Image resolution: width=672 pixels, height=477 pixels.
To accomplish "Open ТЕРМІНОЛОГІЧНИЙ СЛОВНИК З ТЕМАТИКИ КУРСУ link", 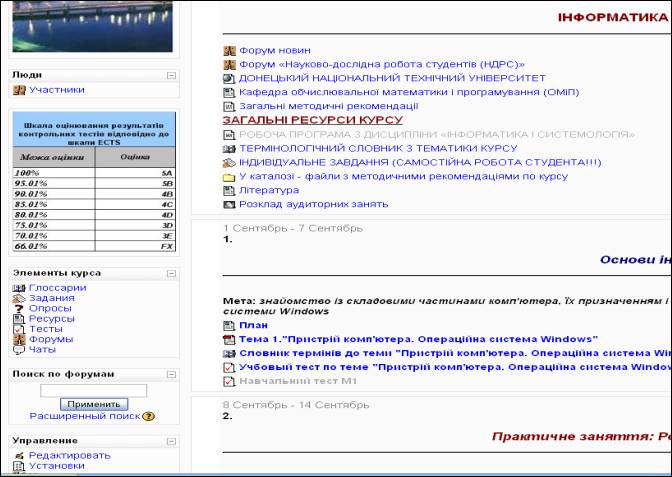I will tap(378, 149).
